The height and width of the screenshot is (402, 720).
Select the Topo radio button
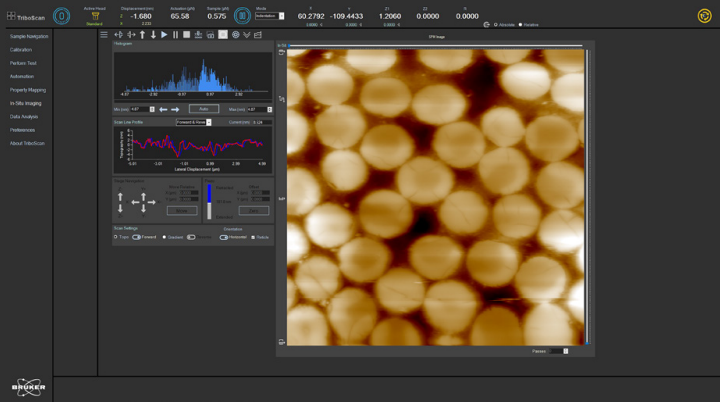click(x=116, y=237)
